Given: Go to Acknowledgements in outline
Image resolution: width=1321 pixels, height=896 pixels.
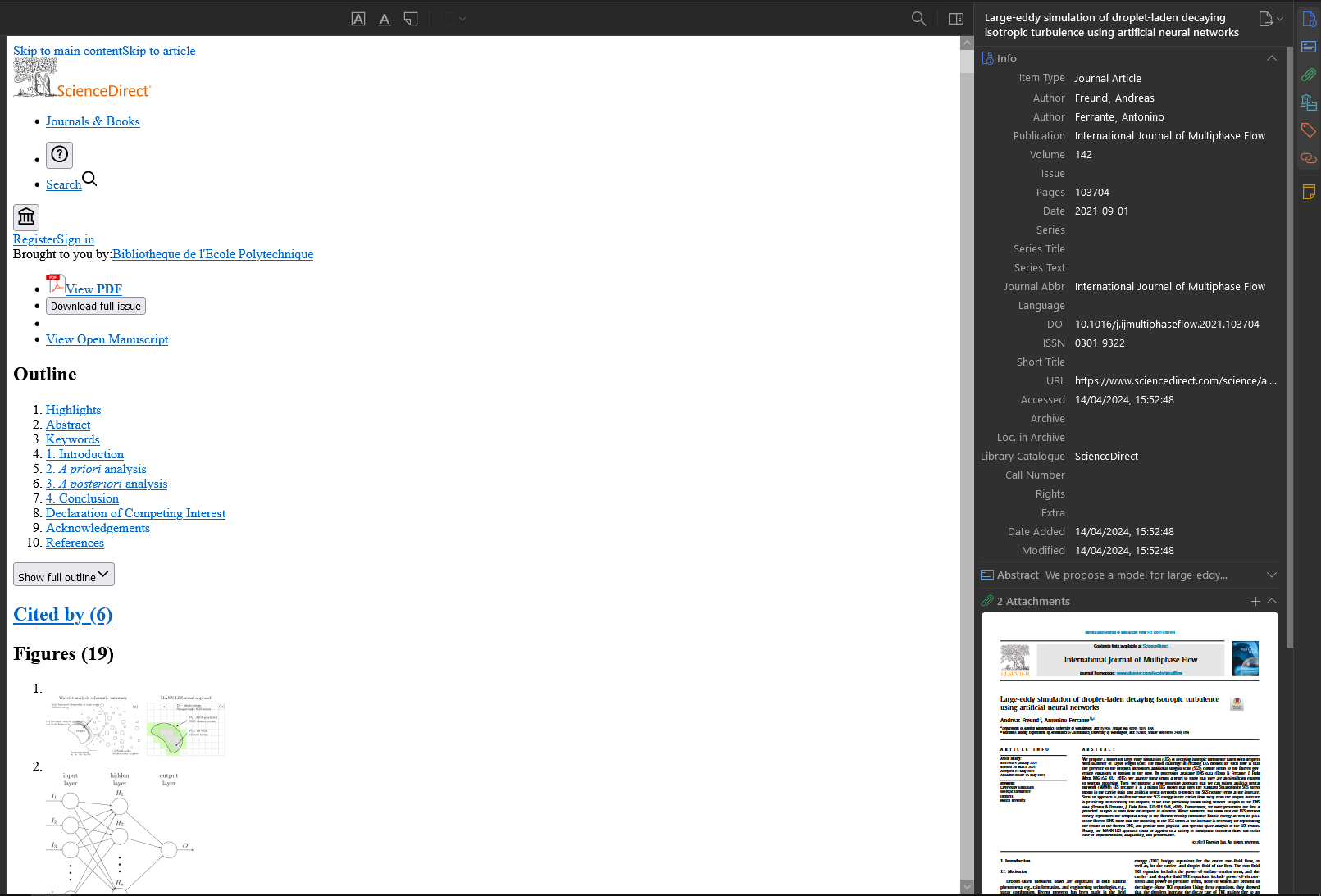Looking at the screenshot, I should 98,528.
